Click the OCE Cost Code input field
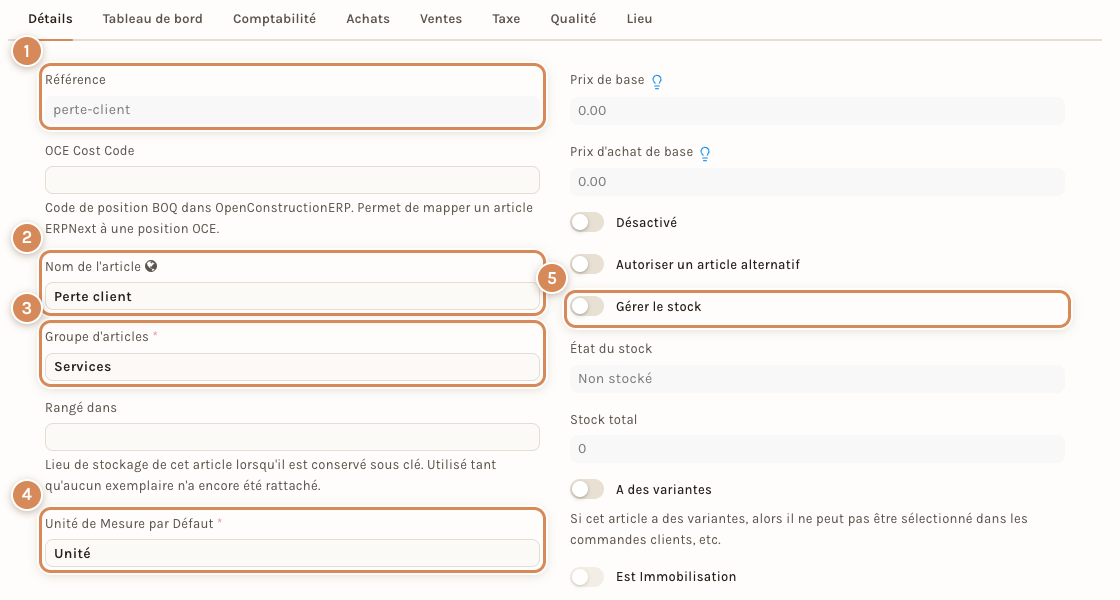This screenshot has width=1120, height=600. (x=292, y=180)
